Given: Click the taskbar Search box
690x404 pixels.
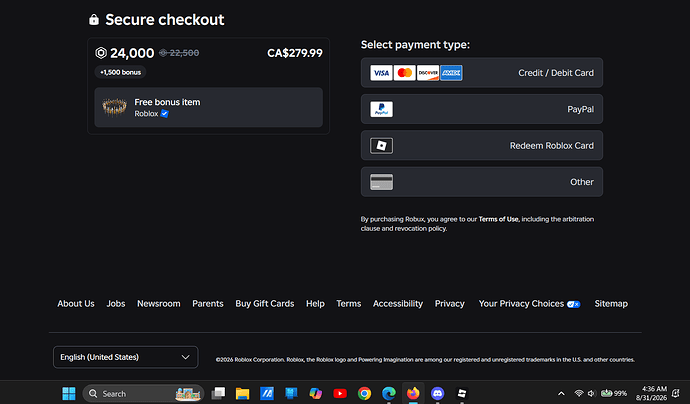Looking at the screenshot, I should (x=143, y=393).
